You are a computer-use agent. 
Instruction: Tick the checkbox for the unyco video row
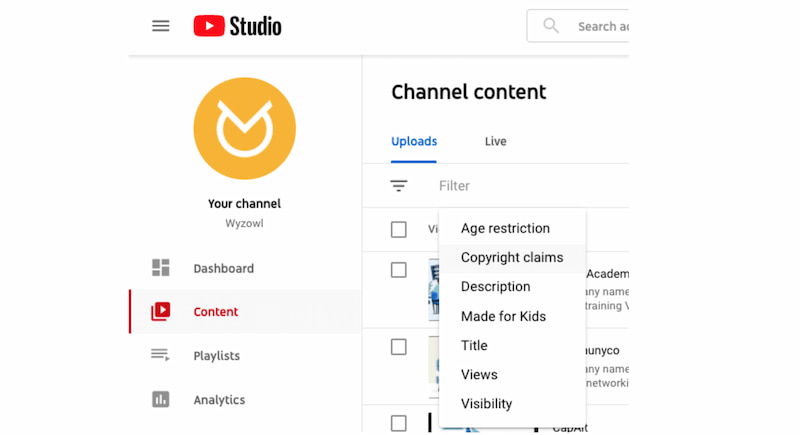pyautogui.click(x=398, y=347)
